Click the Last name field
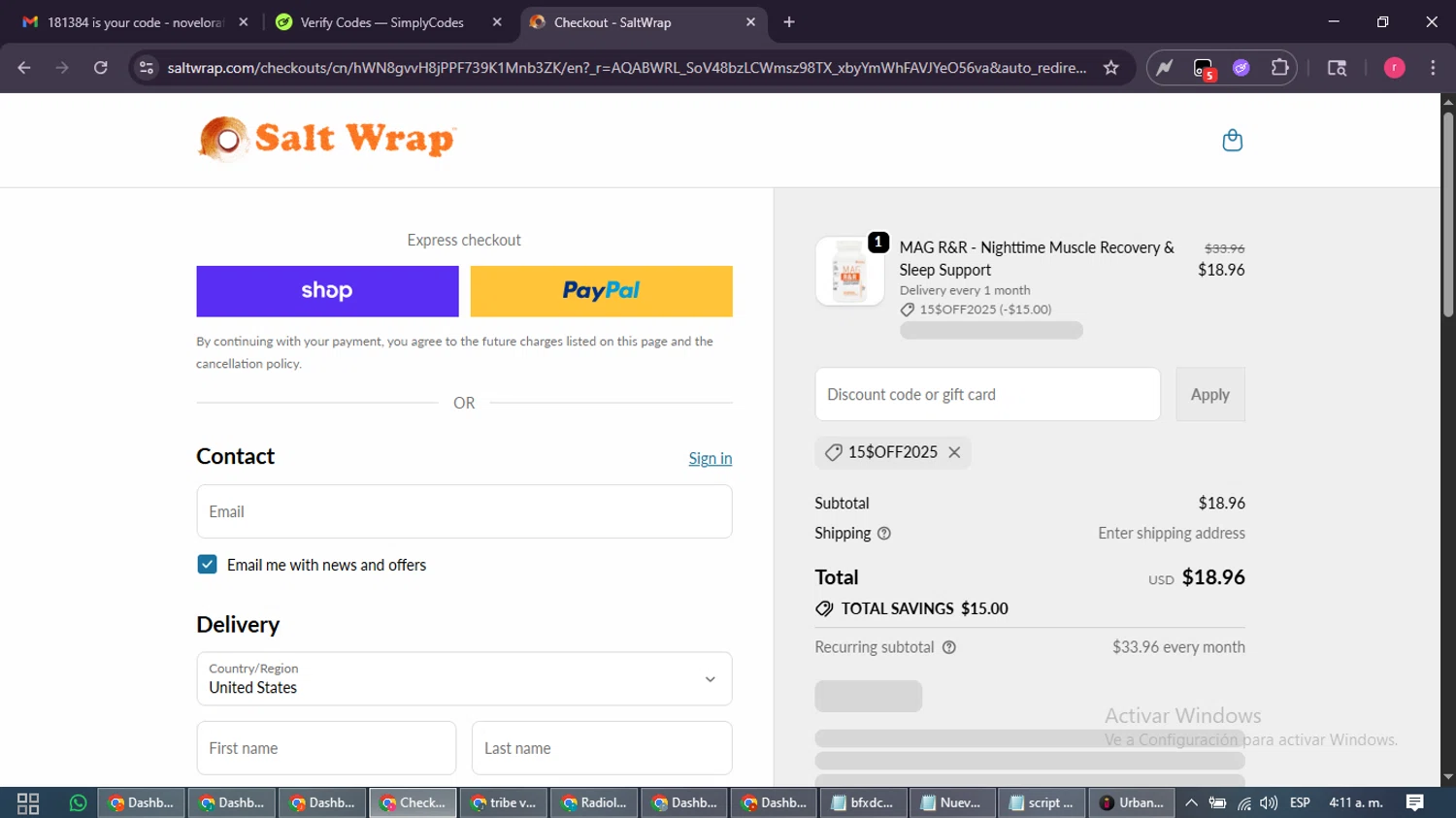The width and height of the screenshot is (1456, 818). (602, 748)
